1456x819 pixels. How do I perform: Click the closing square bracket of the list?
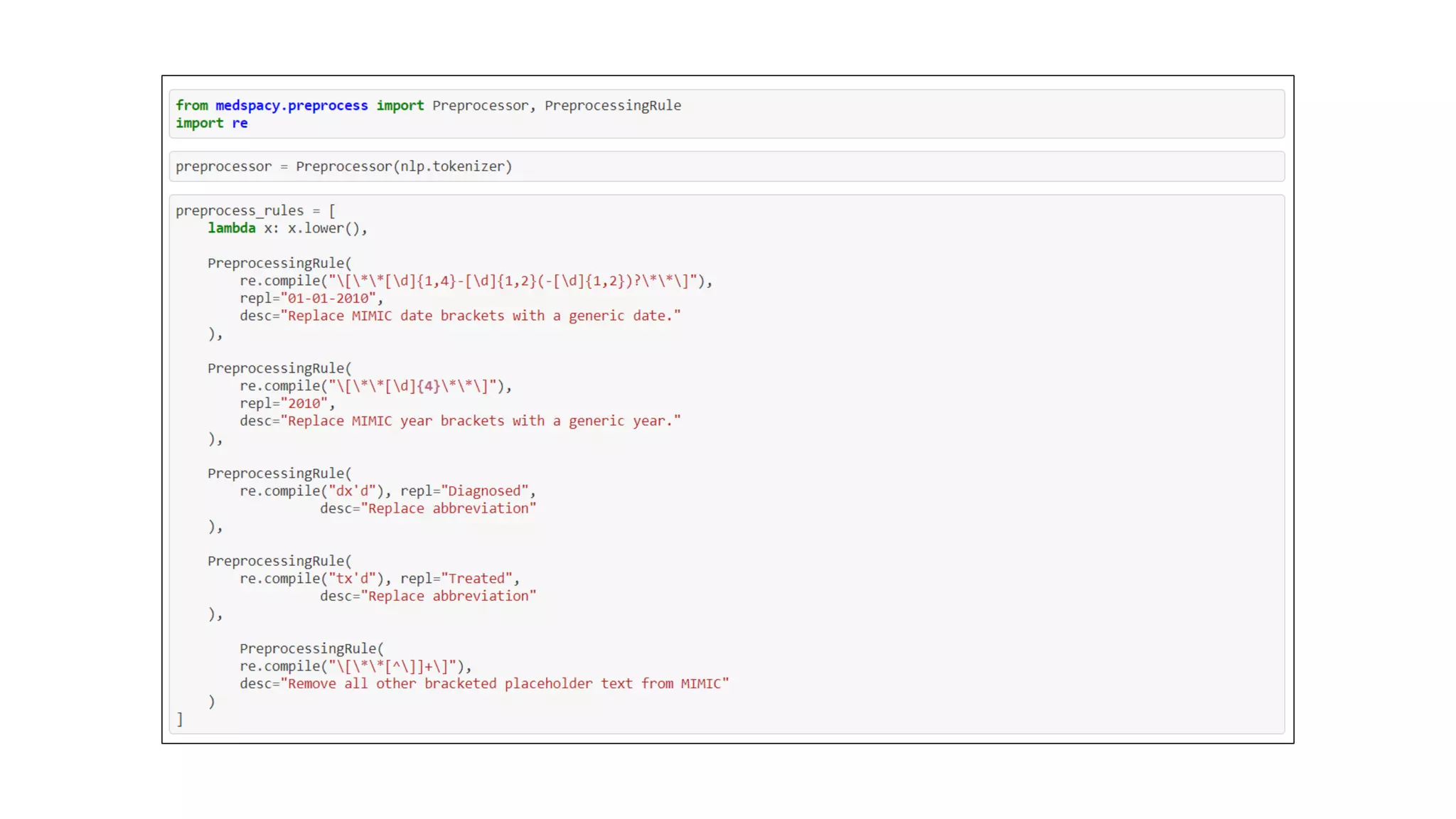(x=180, y=719)
